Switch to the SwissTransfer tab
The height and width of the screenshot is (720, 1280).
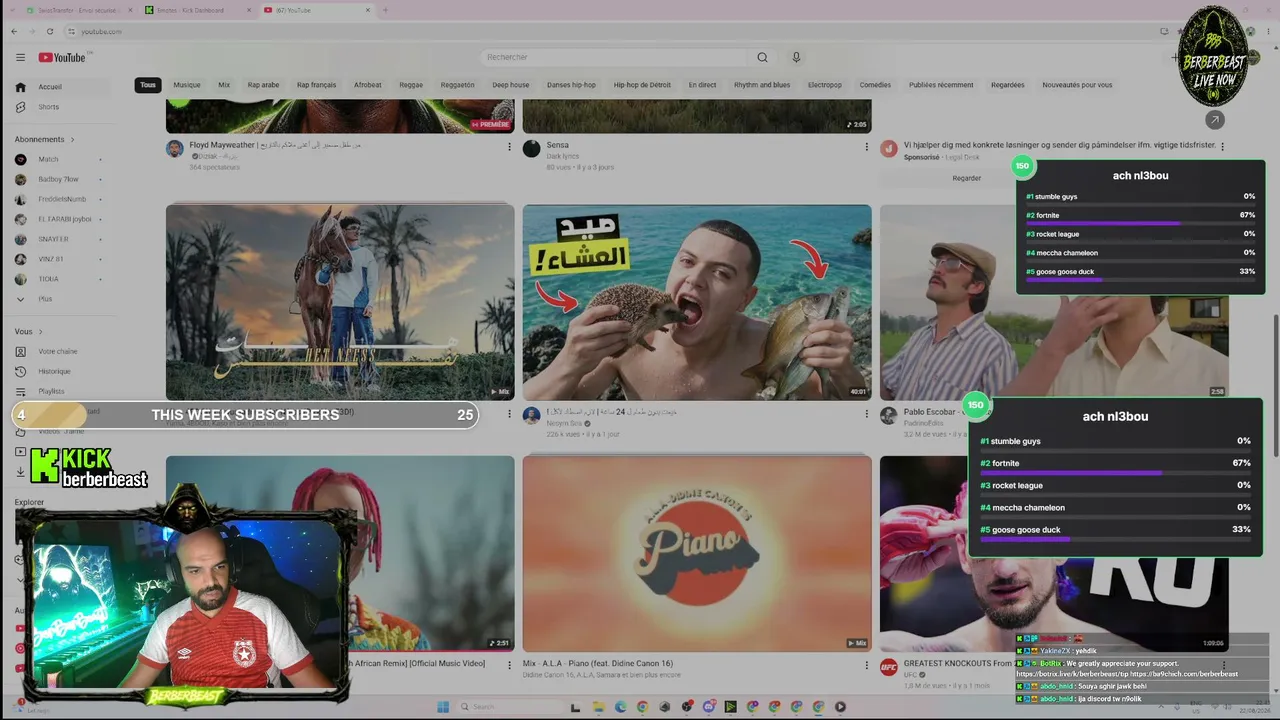78,10
